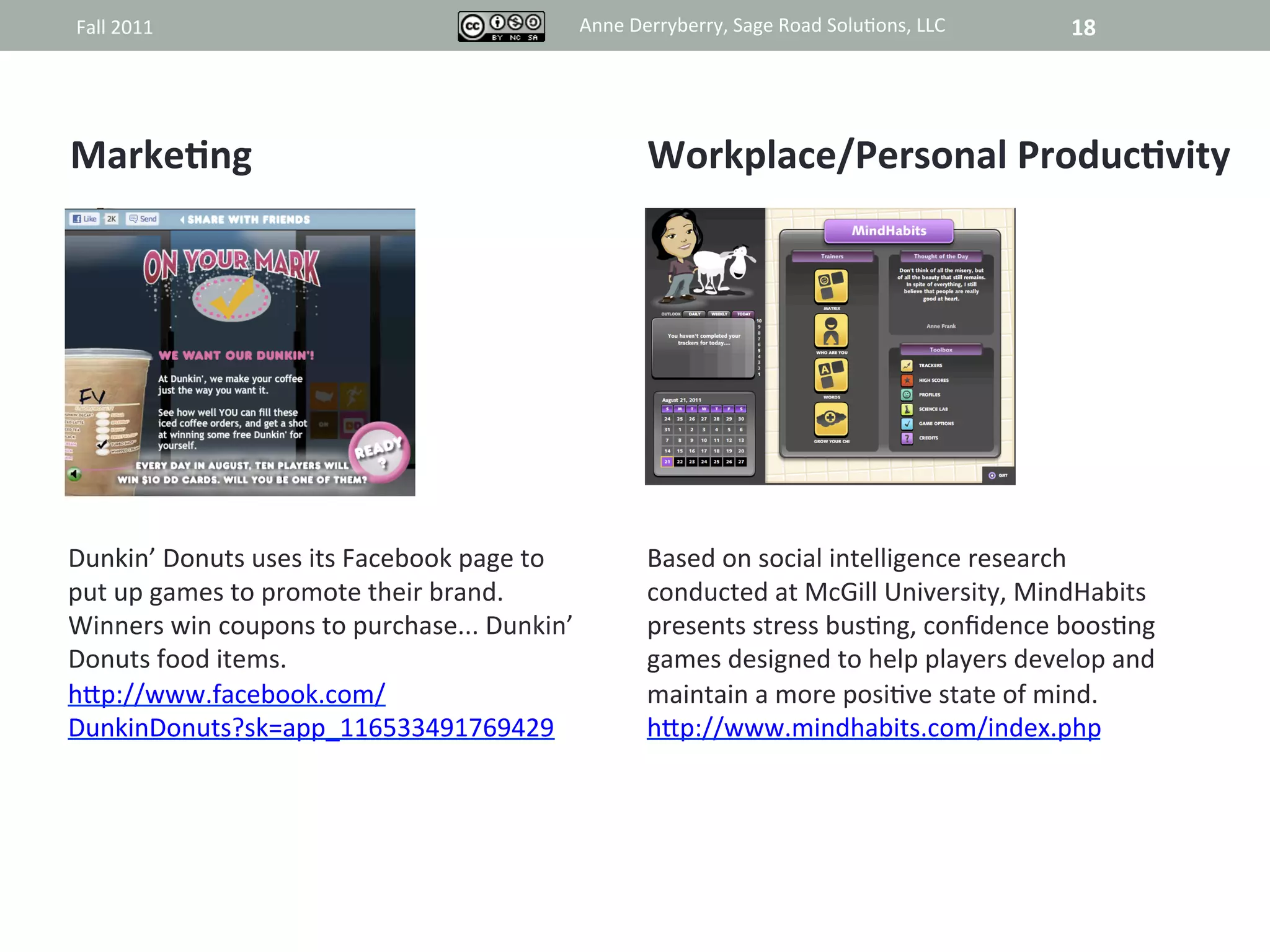Launch the Who Are You trainer
Viewport: 1270px width, 952px height.
[831, 331]
